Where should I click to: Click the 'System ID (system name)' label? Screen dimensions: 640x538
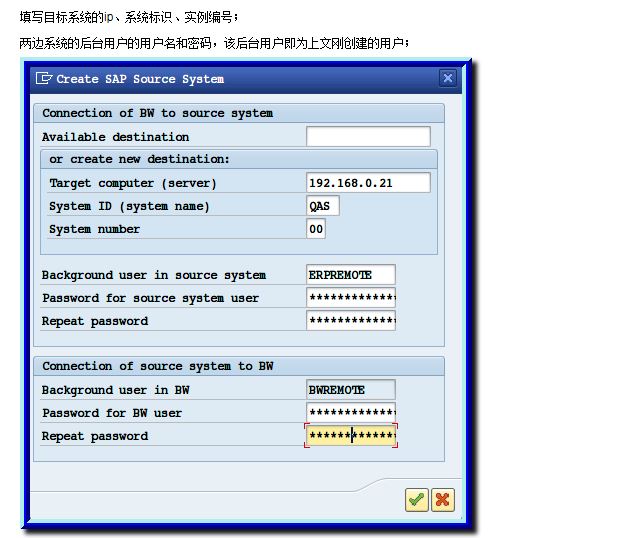(129, 206)
